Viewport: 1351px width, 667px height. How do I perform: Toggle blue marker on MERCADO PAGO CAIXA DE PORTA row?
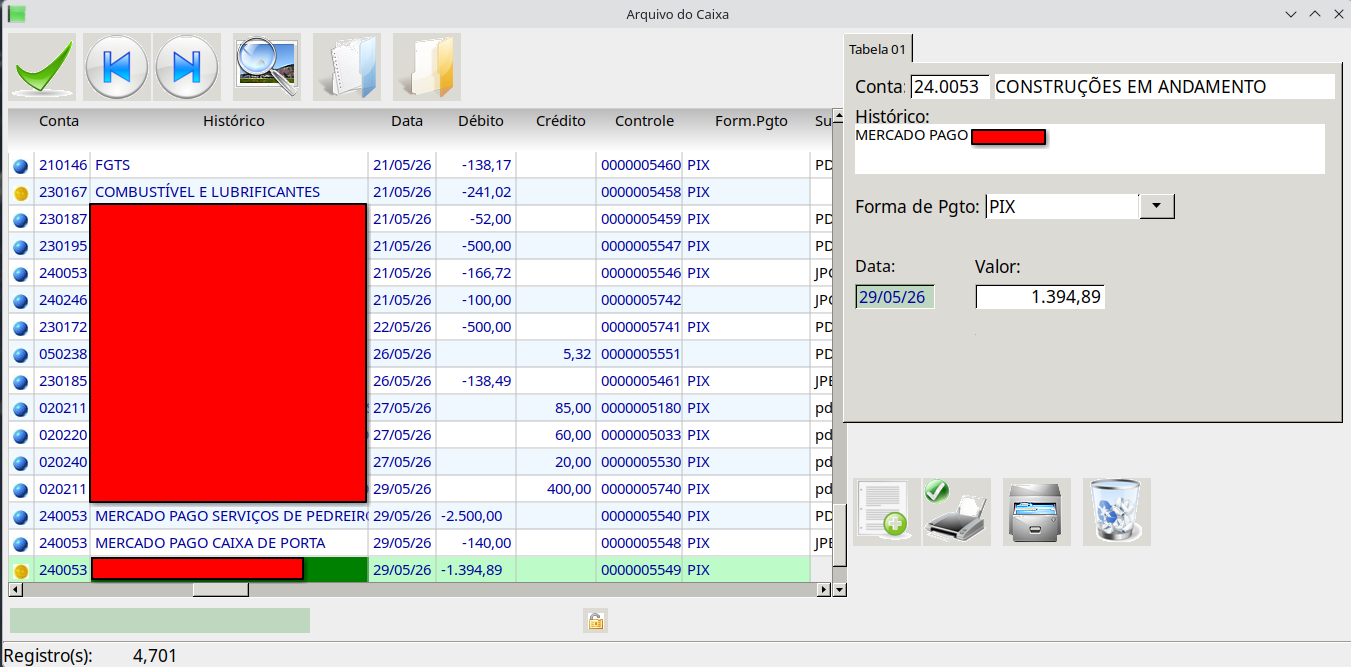[x=21, y=543]
